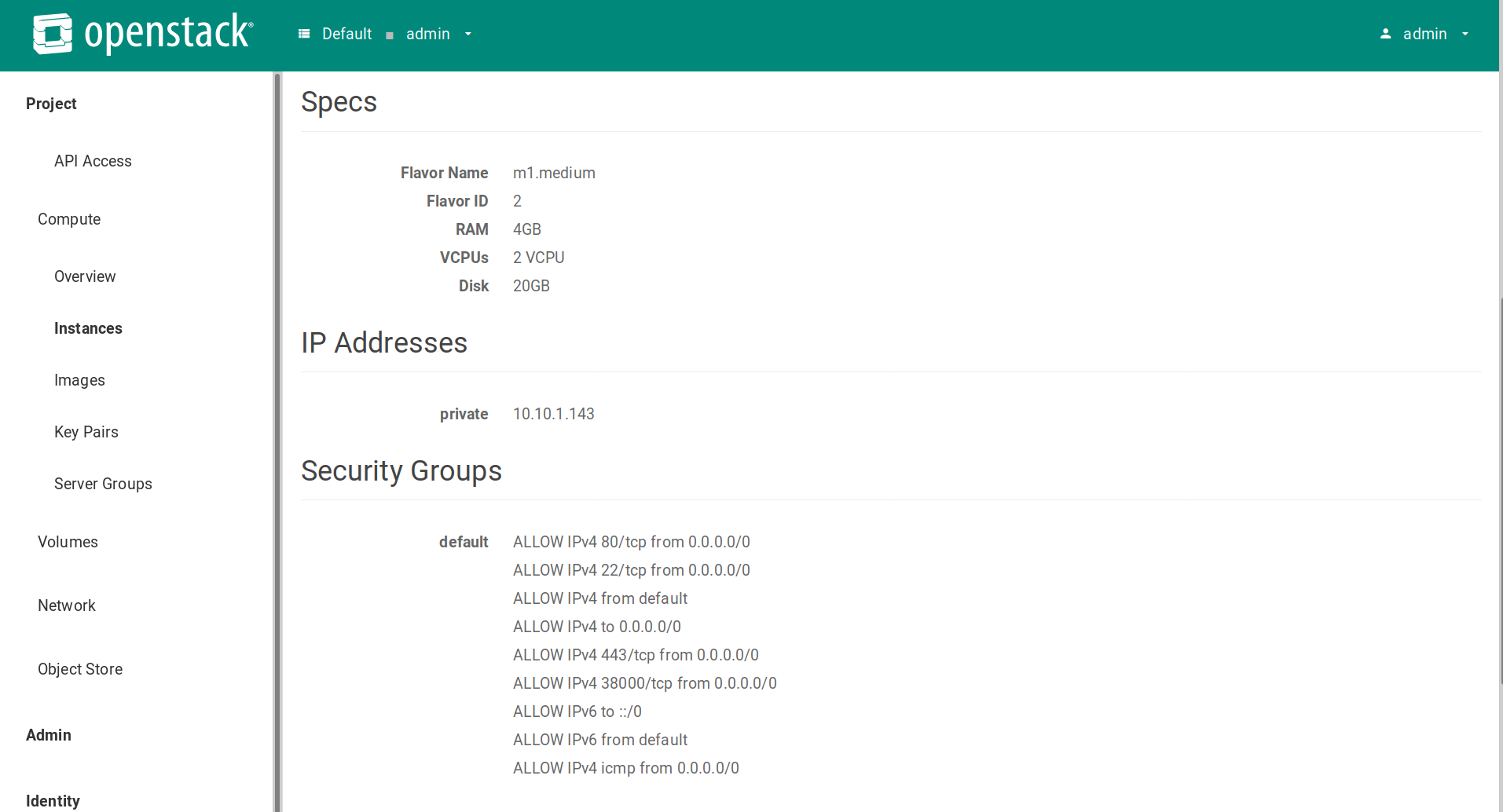Open the Overview page under Compute

[85, 276]
